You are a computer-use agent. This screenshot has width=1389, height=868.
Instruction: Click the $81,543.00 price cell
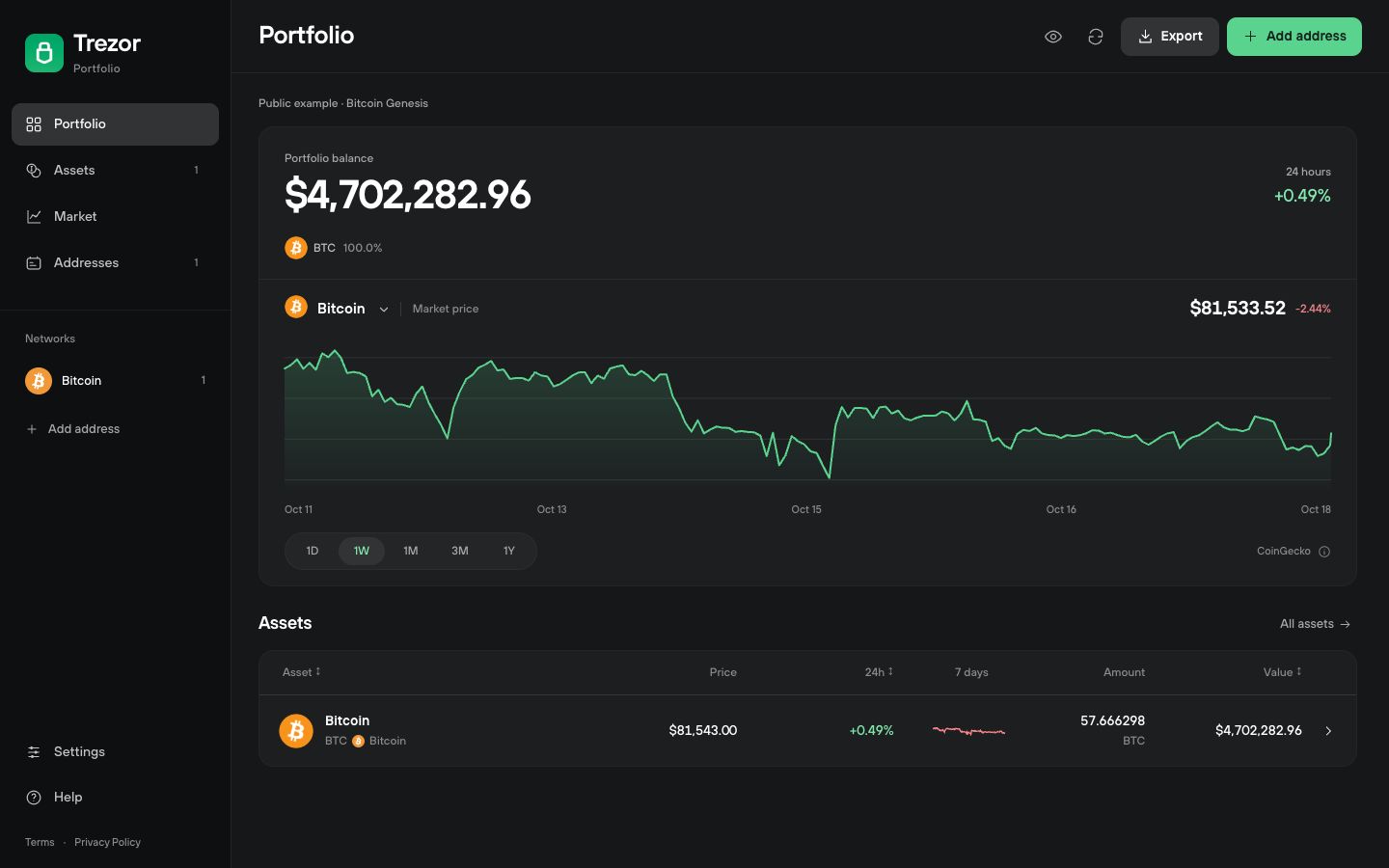(703, 730)
